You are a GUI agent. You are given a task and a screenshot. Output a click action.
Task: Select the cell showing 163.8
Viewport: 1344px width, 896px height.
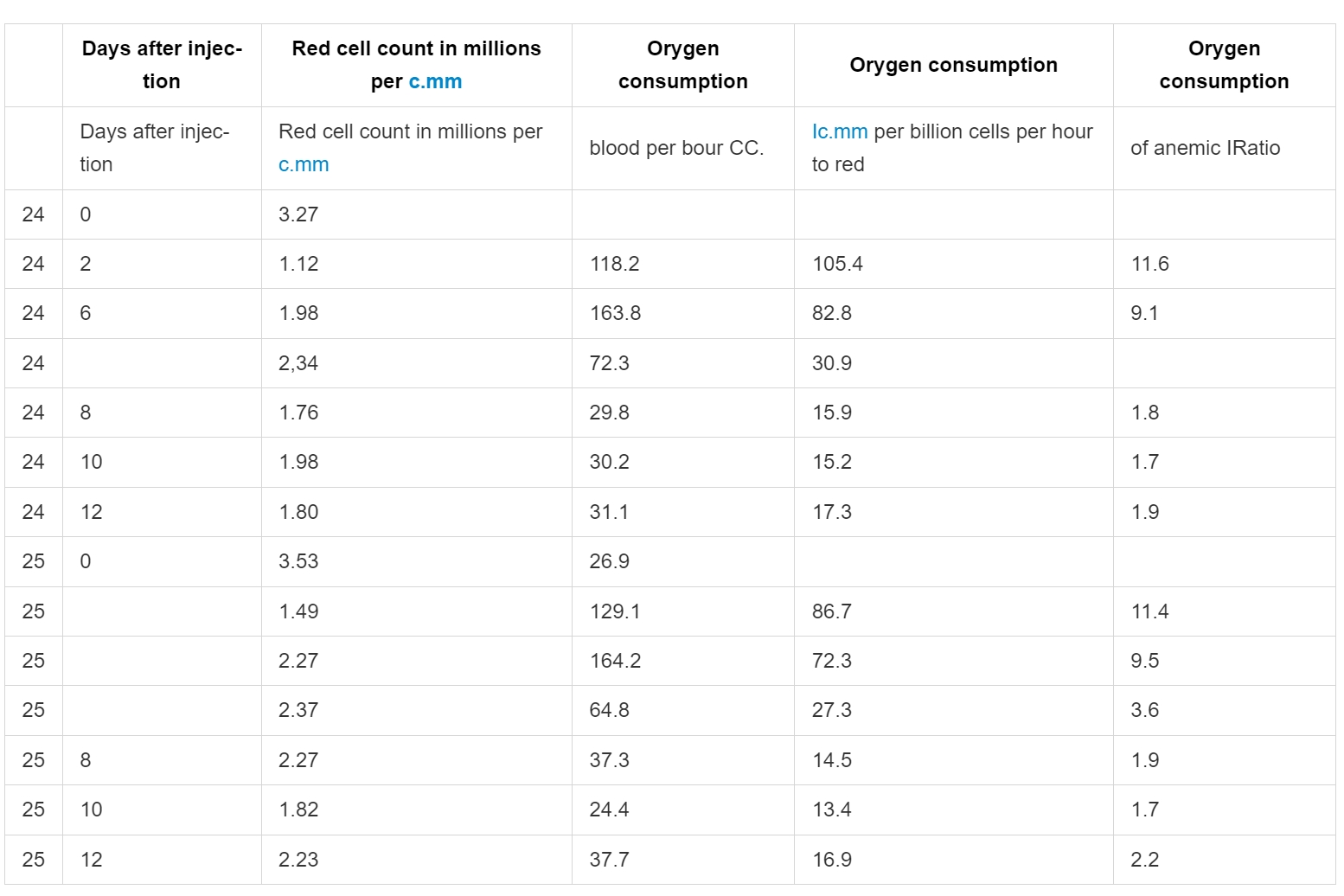point(682,313)
